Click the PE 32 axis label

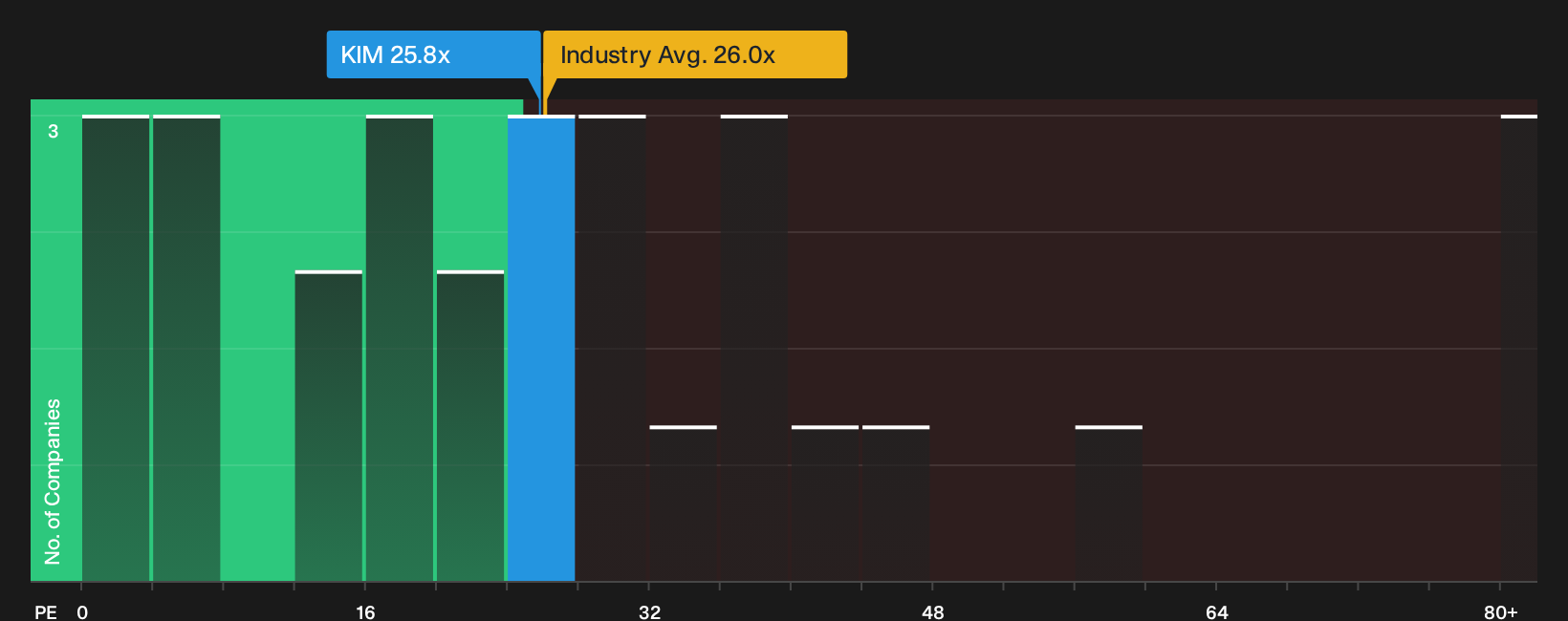pos(649,611)
